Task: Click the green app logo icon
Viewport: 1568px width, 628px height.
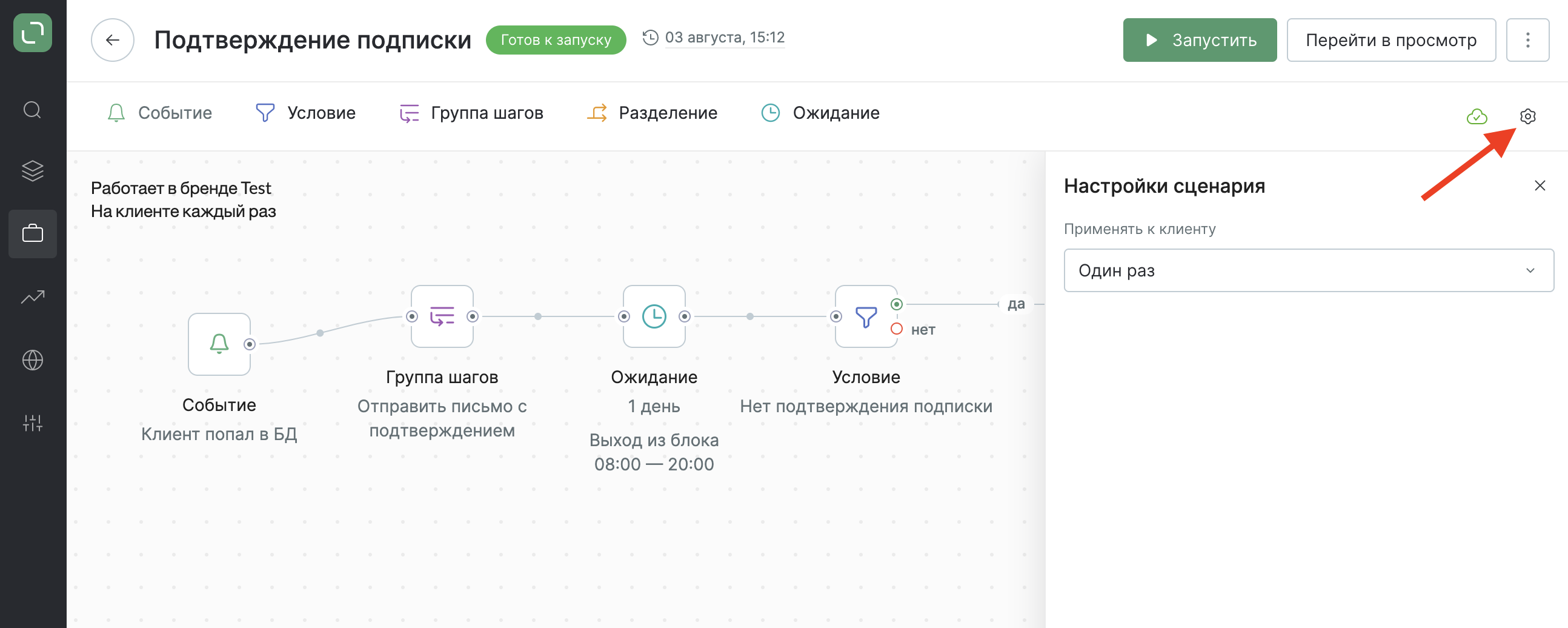Action: point(32,32)
